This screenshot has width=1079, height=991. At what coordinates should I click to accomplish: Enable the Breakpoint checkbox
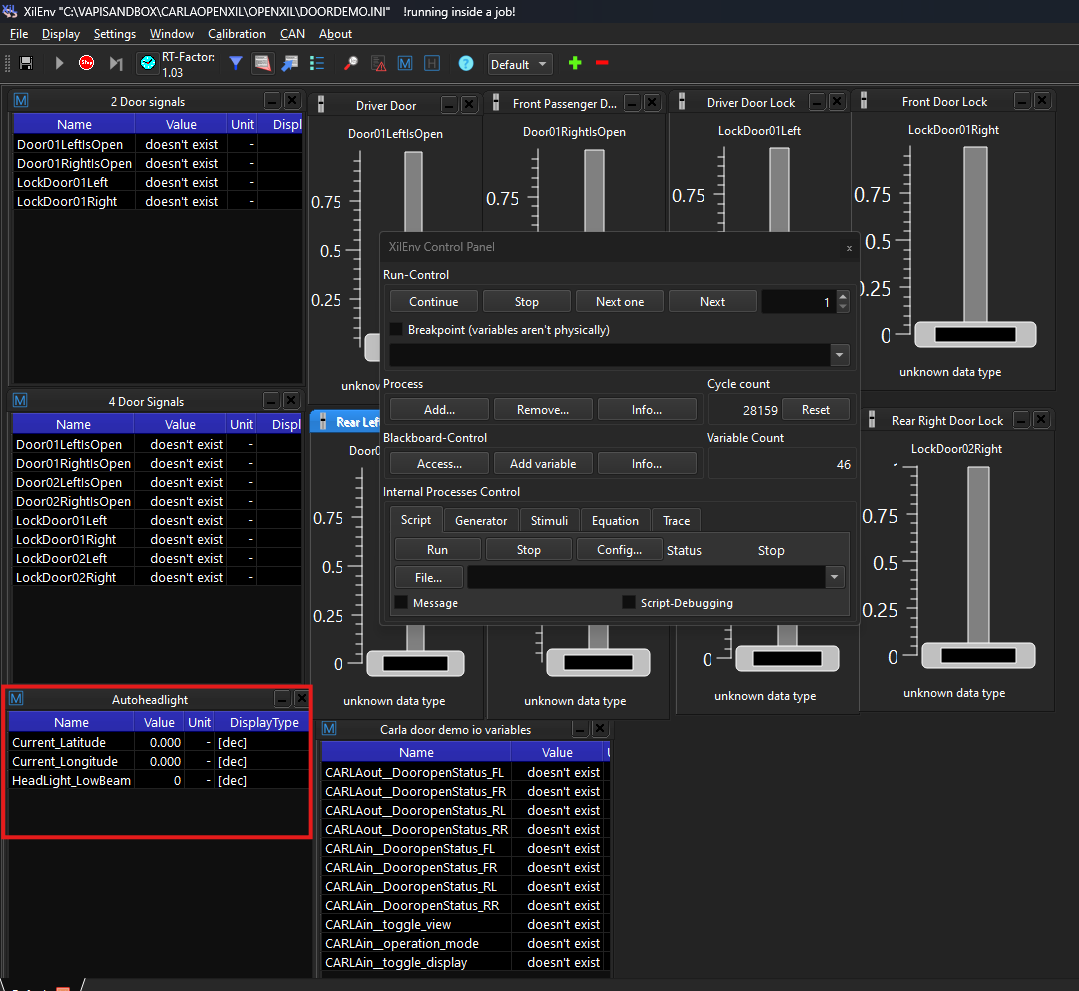pyautogui.click(x=395, y=330)
